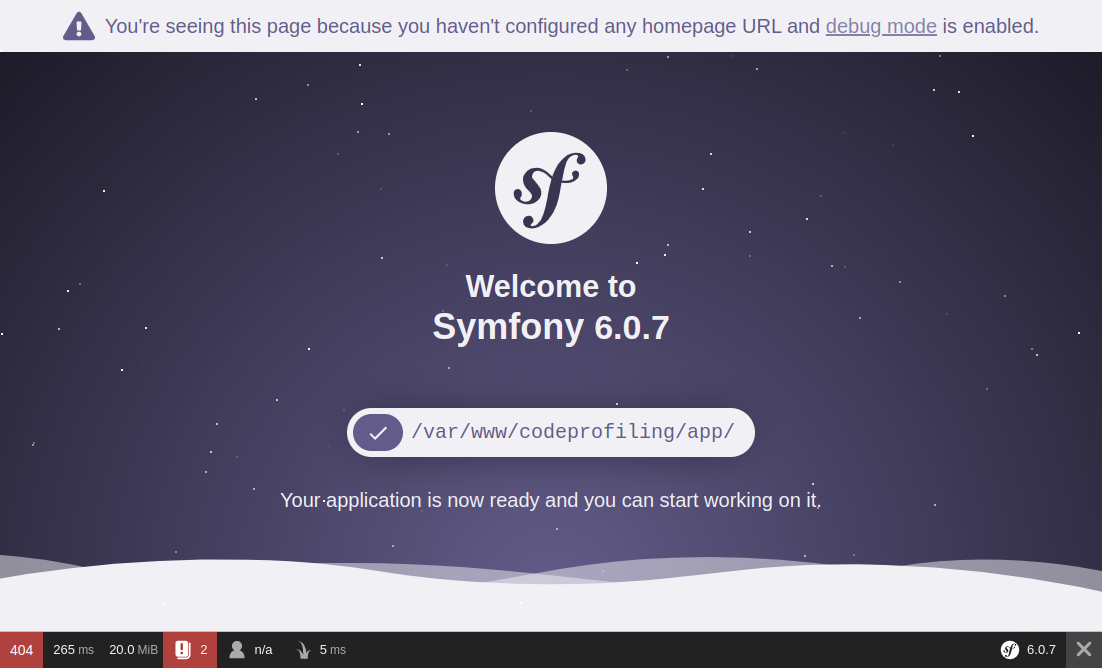Click the warning triangle icon
The width and height of the screenshot is (1102, 668).
[x=79, y=27]
